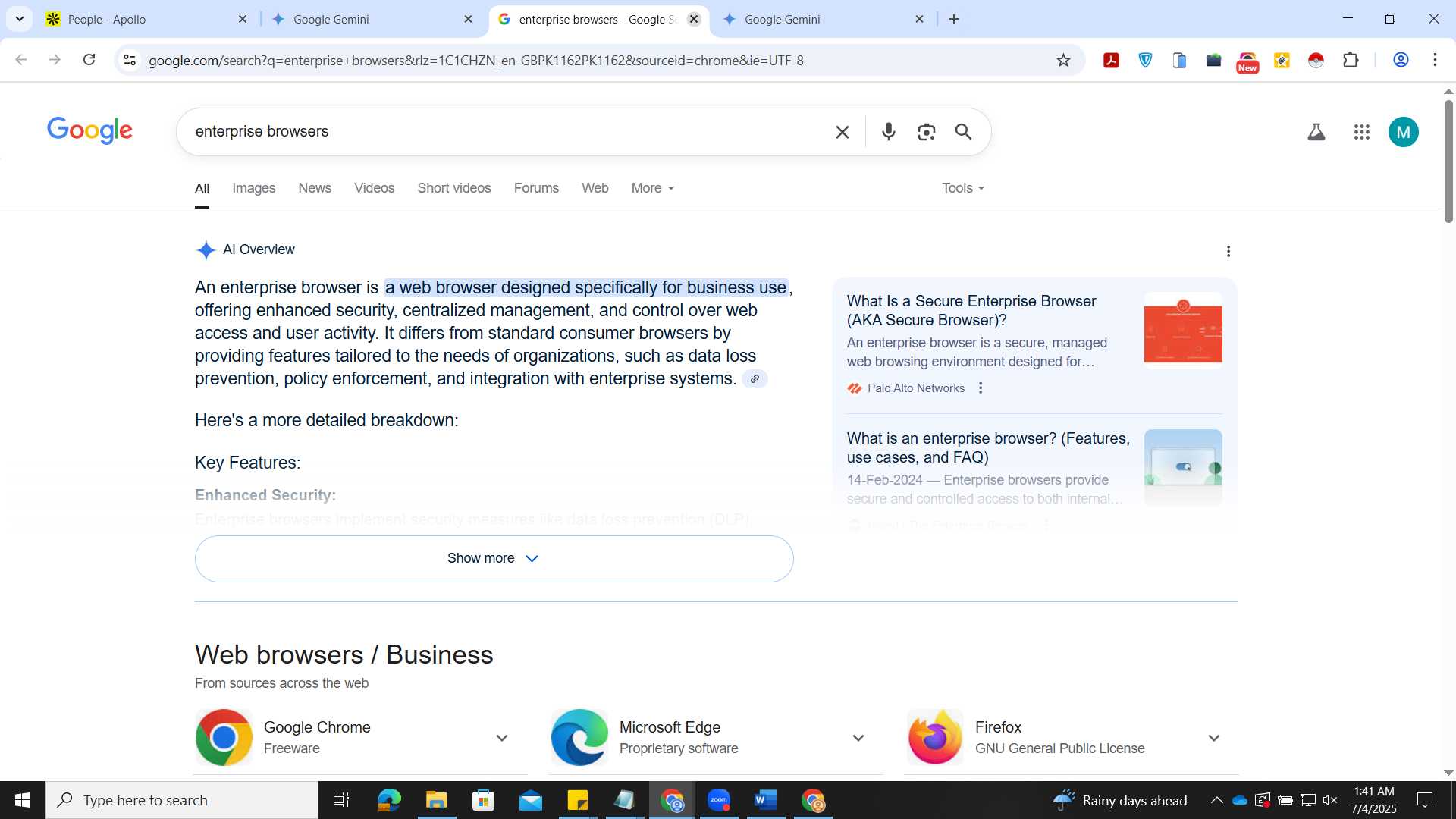Click the page vertical scrollbar thumb

(x=1448, y=161)
